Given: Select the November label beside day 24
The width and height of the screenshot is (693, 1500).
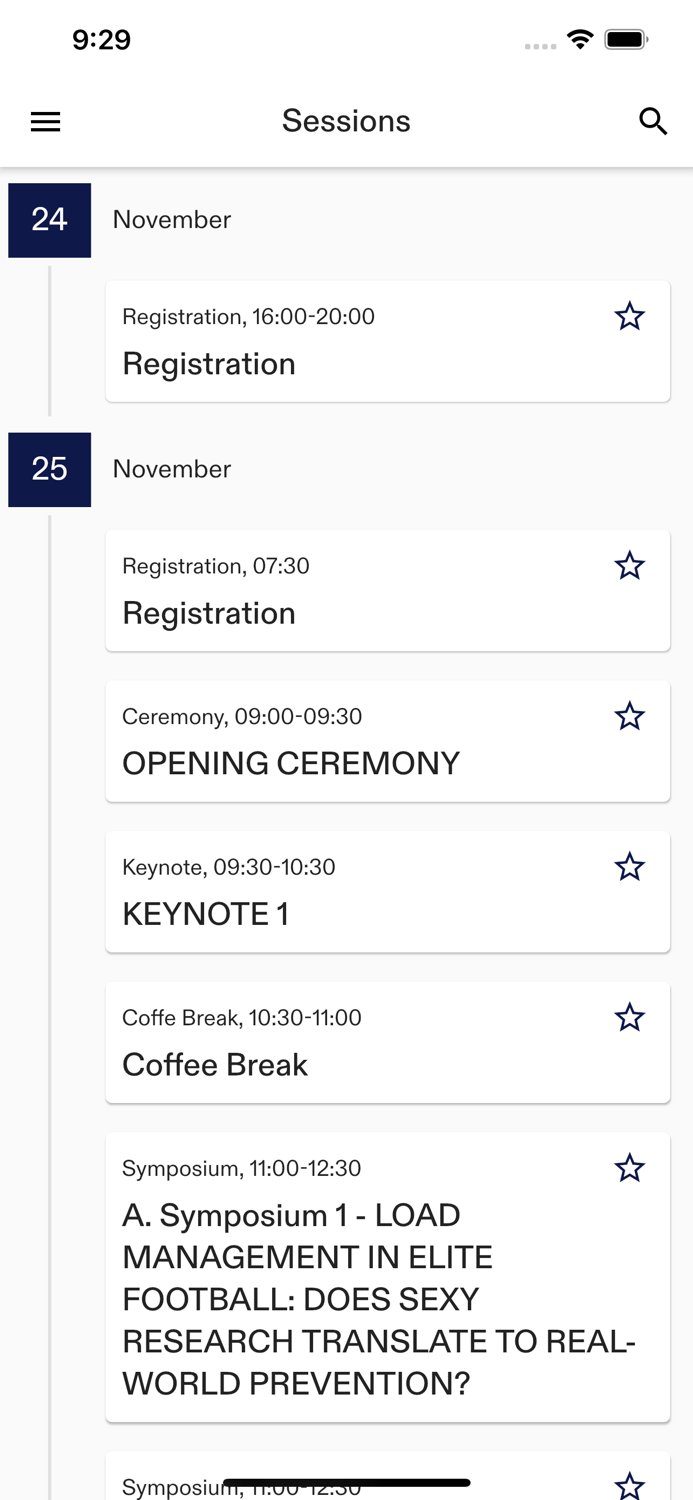Looking at the screenshot, I should click(171, 220).
